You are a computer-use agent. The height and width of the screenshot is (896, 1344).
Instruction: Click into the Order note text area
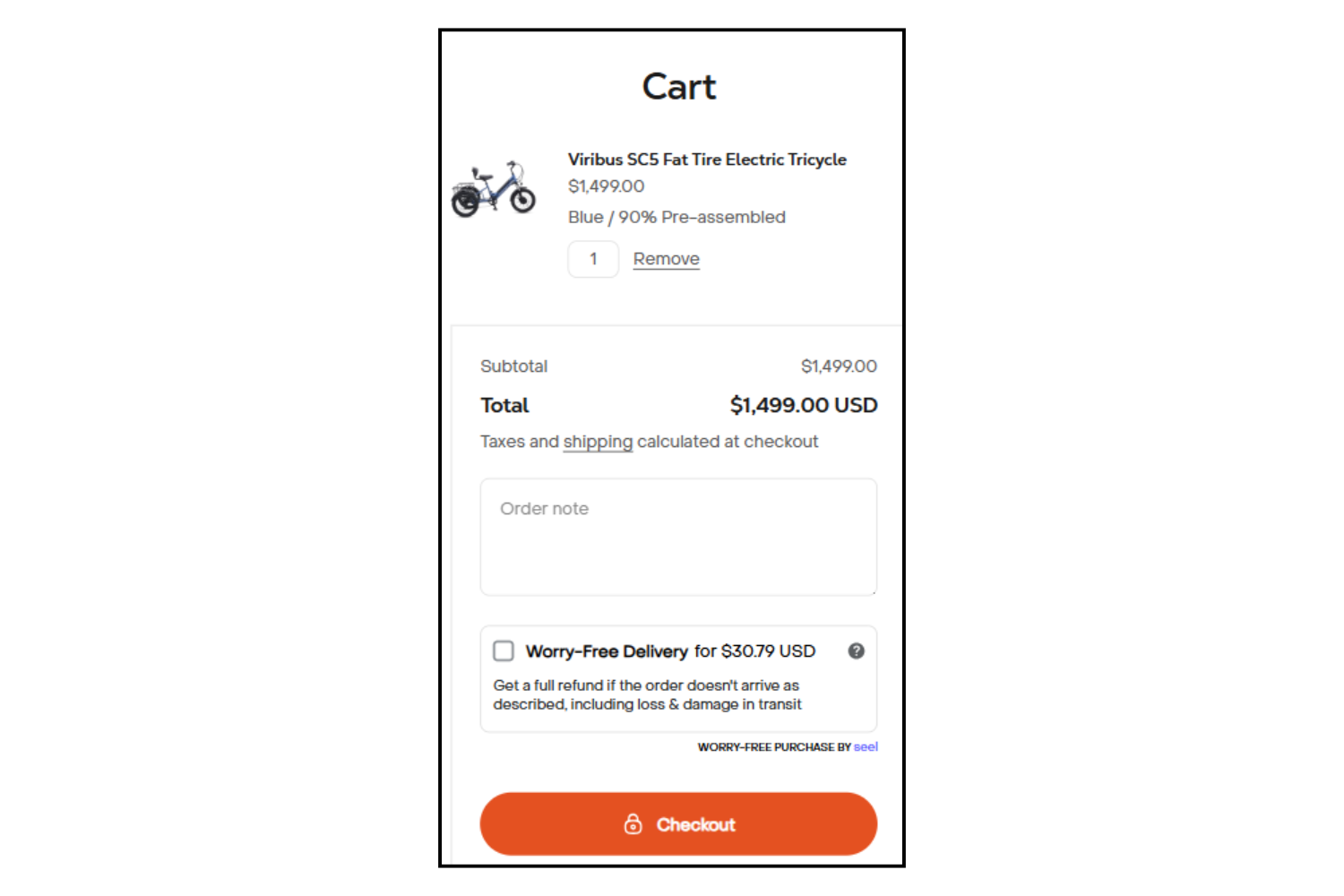(678, 537)
